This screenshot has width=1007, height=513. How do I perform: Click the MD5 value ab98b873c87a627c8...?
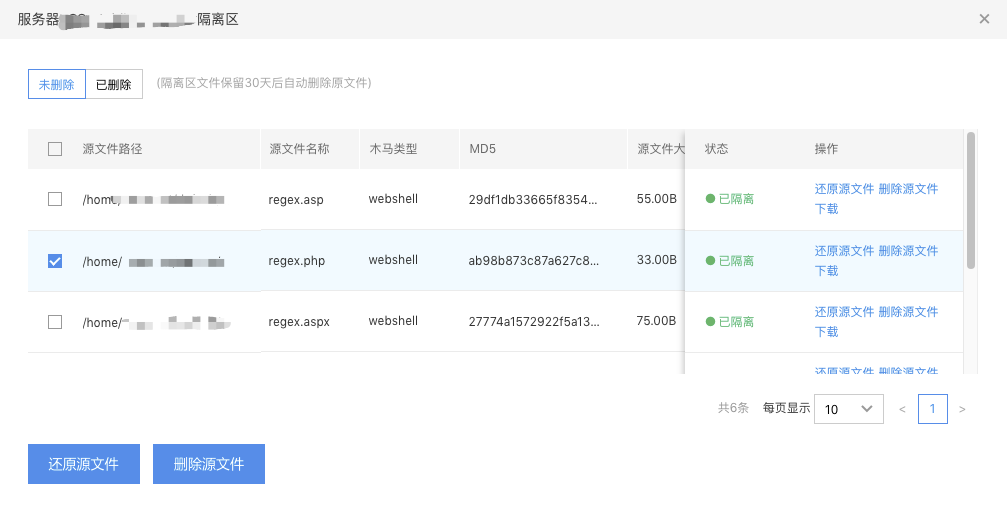point(534,261)
